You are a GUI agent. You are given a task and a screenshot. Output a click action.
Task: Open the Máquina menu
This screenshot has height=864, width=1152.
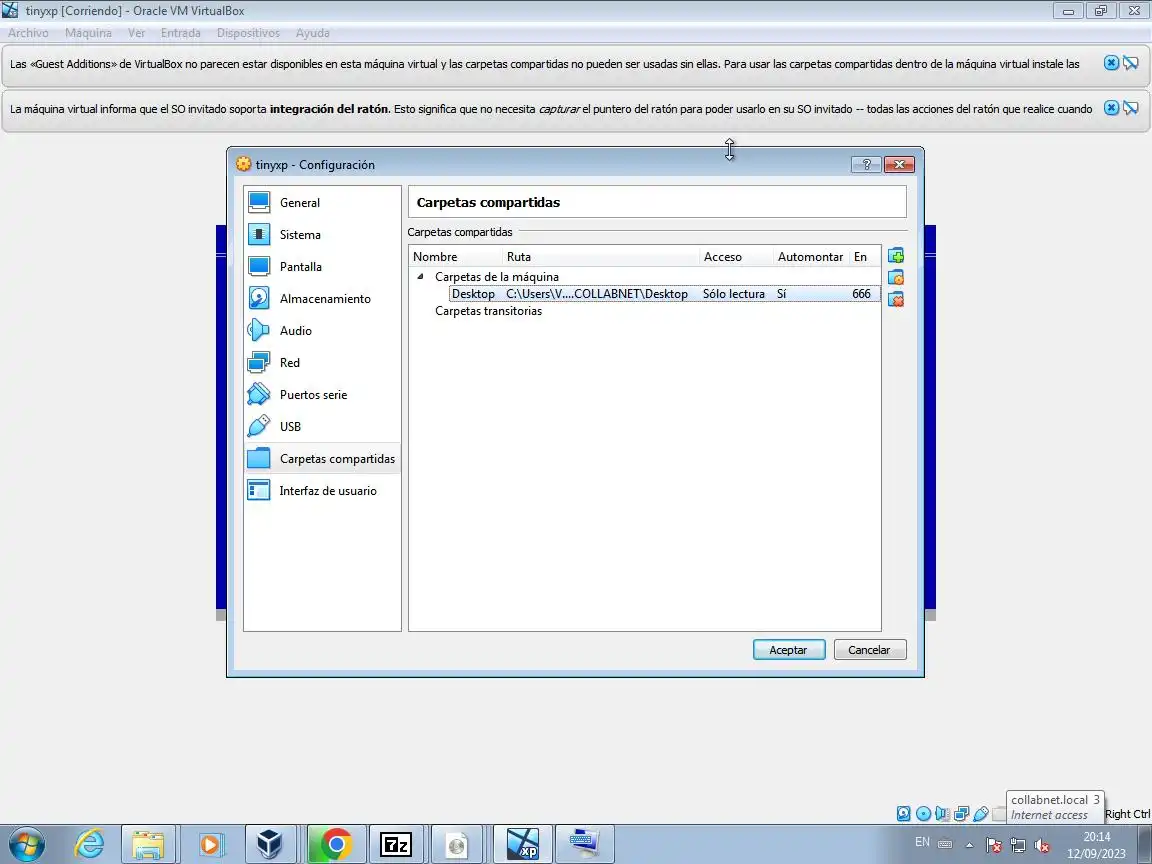click(x=88, y=33)
